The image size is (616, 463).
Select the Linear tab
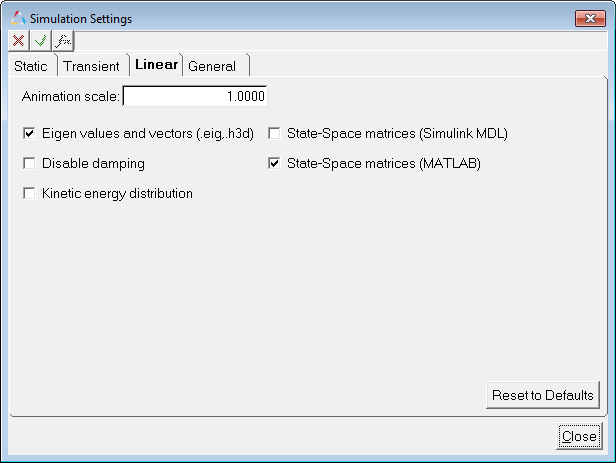click(156, 65)
